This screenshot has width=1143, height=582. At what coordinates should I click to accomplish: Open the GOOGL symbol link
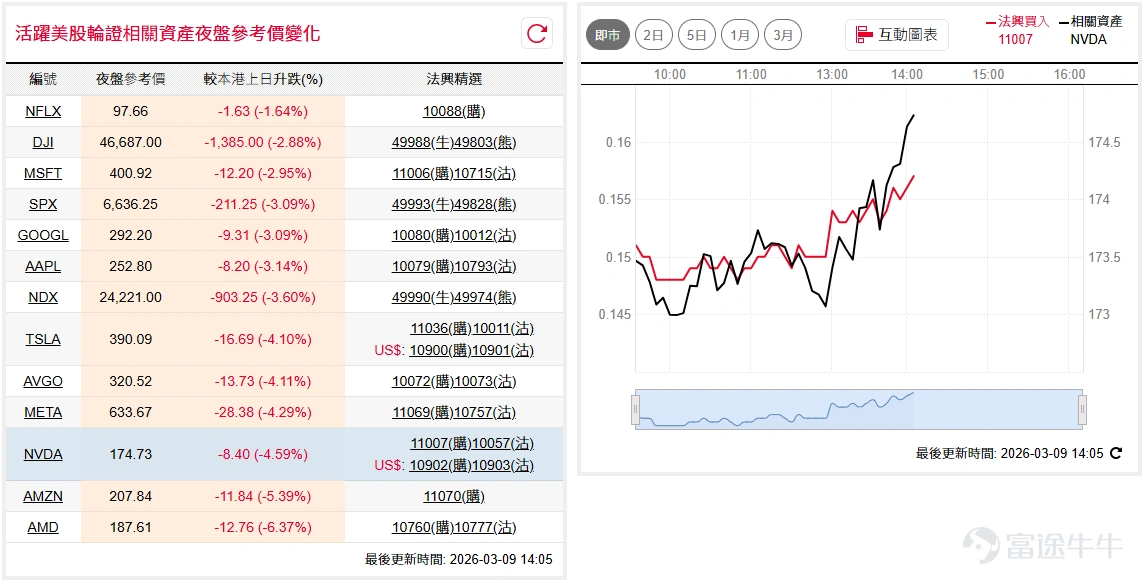(x=43, y=236)
